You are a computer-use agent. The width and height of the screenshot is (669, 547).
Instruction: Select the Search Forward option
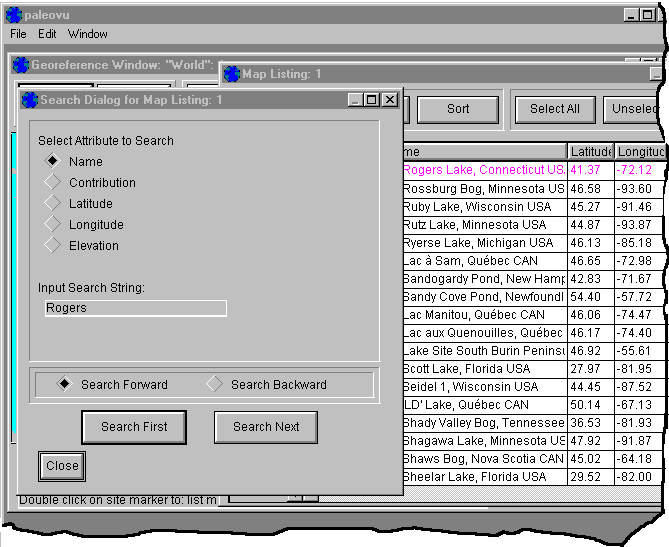click(x=65, y=384)
